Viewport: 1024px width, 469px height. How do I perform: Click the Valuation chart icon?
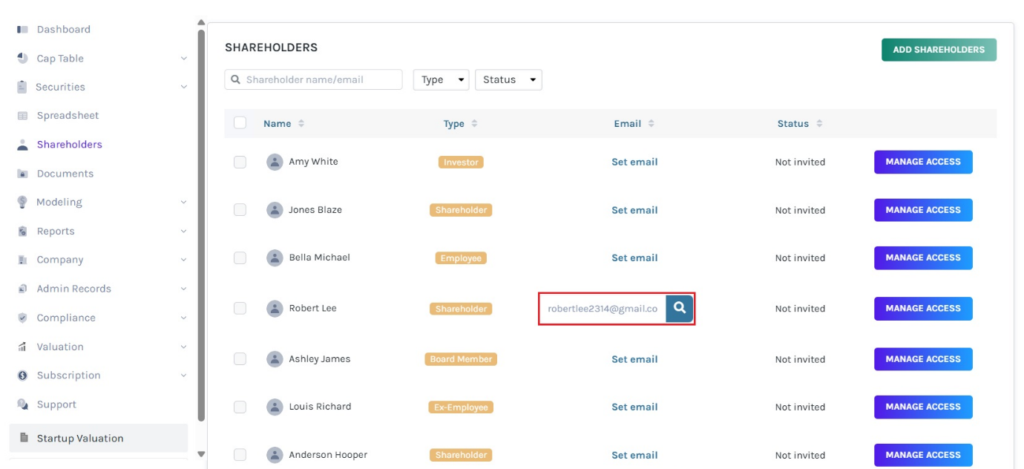click(x=23, y=346)
